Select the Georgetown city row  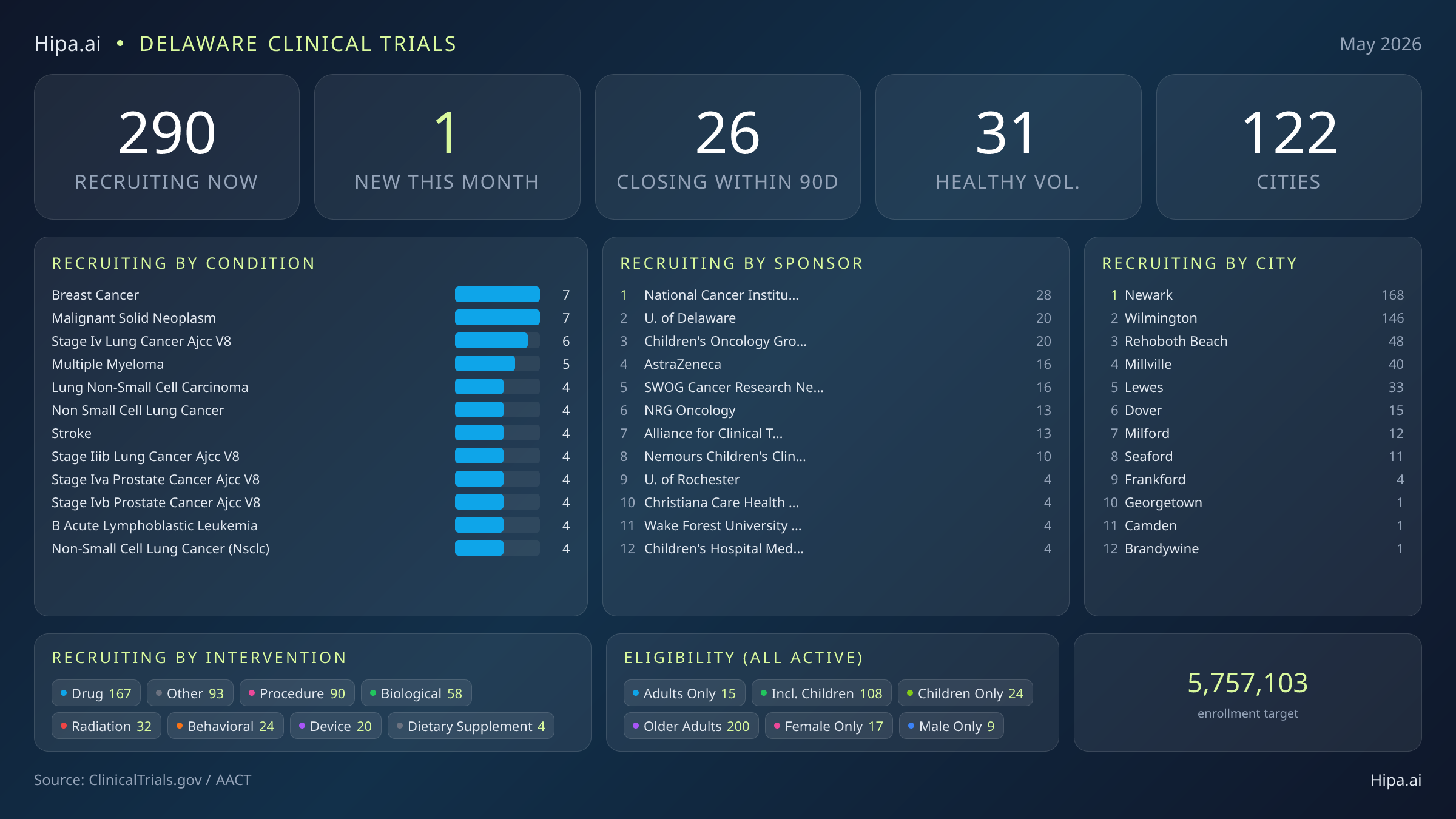1253,502
